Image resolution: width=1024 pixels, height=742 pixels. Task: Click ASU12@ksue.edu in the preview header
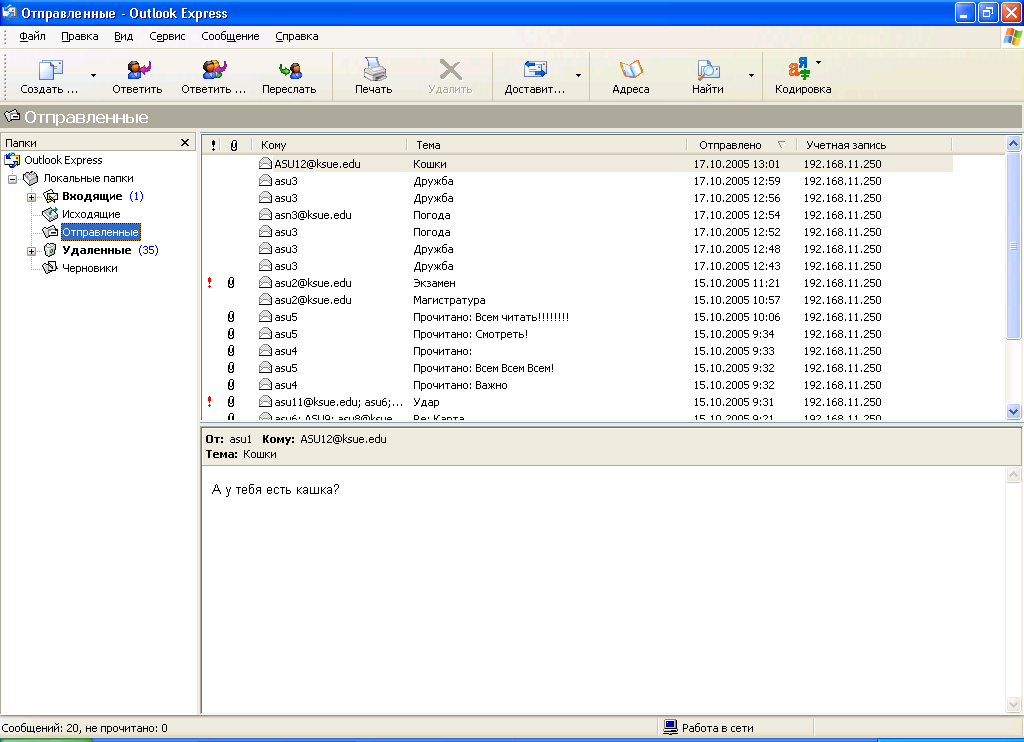[344, 439]
